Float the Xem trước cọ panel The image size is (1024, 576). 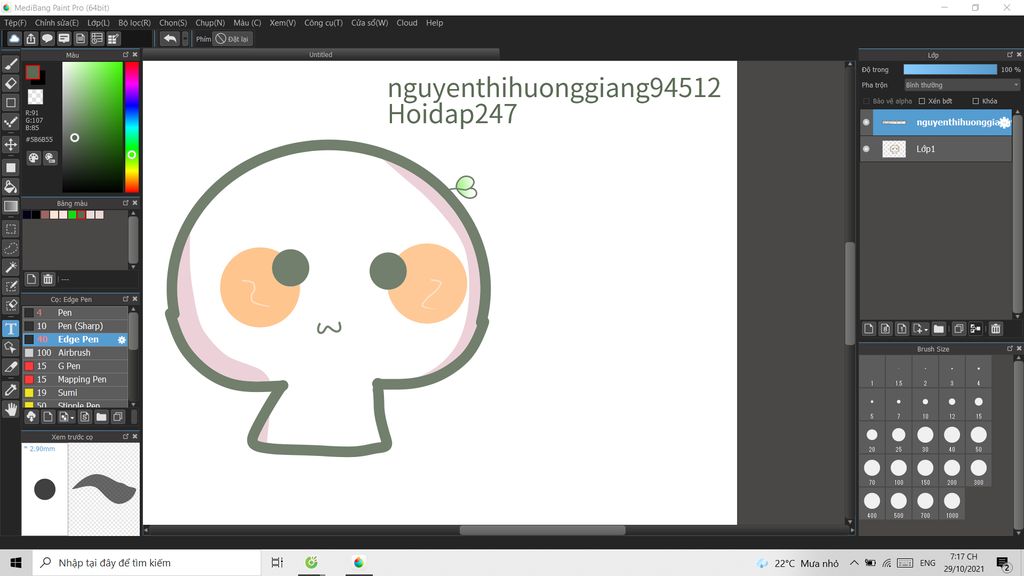pyautogui.click(x=125, y=436)
